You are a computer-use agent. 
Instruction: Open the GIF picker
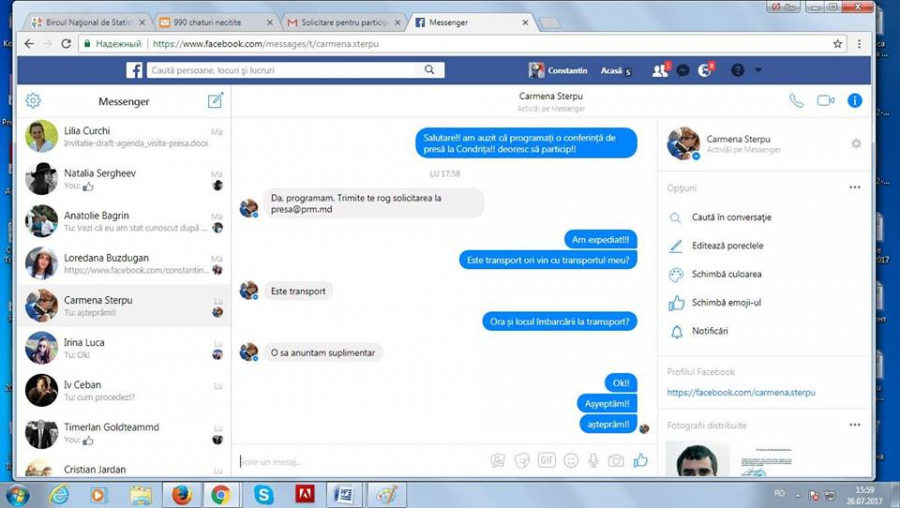[546, 460]
